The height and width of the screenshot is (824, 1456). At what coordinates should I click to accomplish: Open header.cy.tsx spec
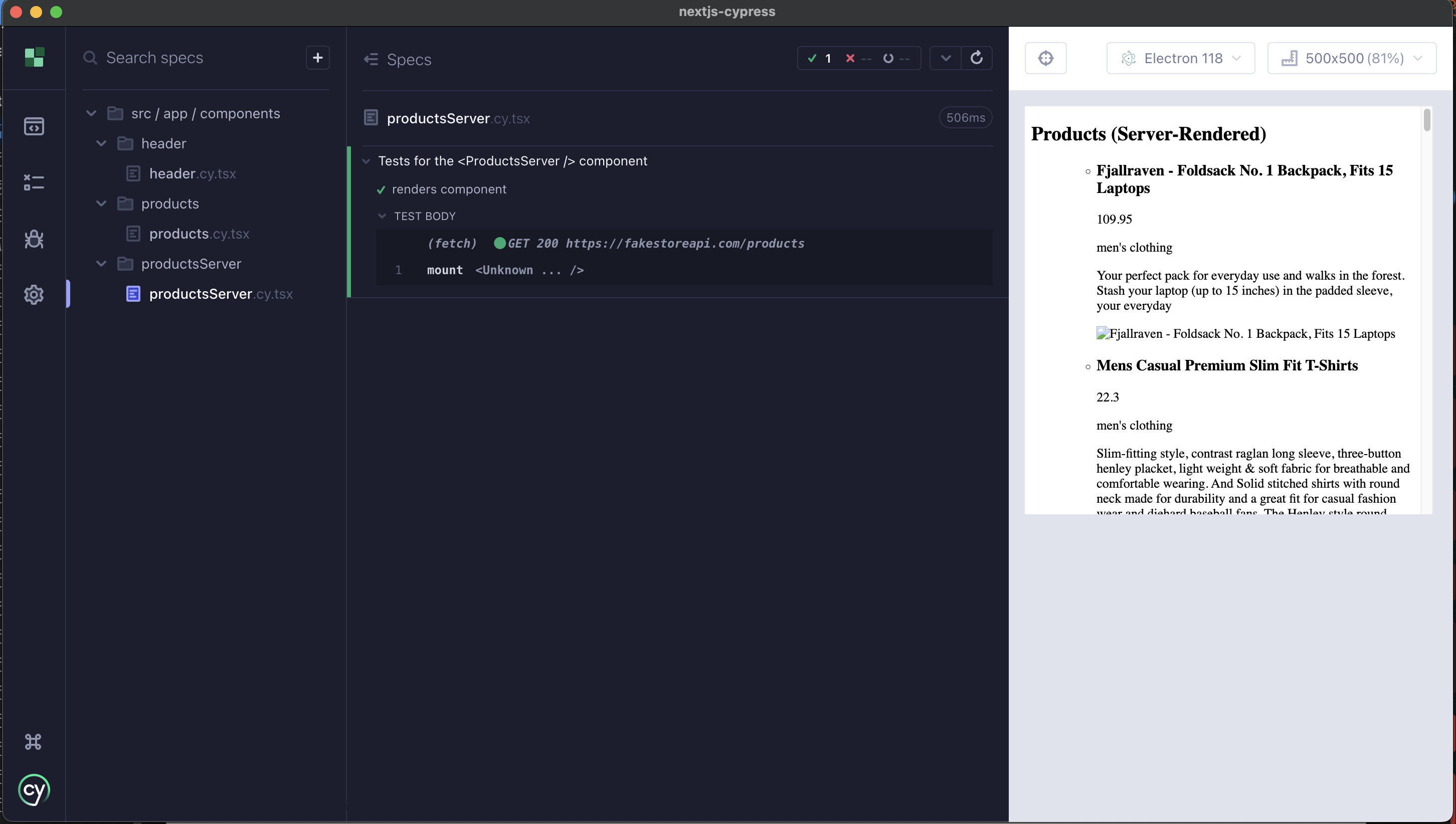click(193, 173)
